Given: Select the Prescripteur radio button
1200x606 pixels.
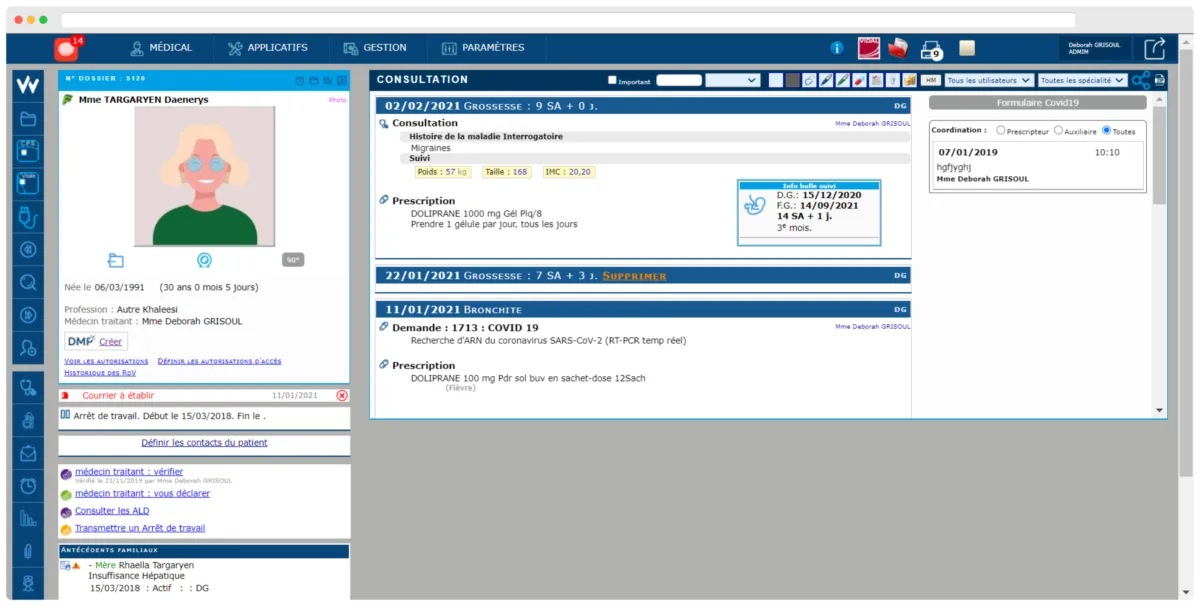Looking at the screenshot, I should coord(1001,130).
